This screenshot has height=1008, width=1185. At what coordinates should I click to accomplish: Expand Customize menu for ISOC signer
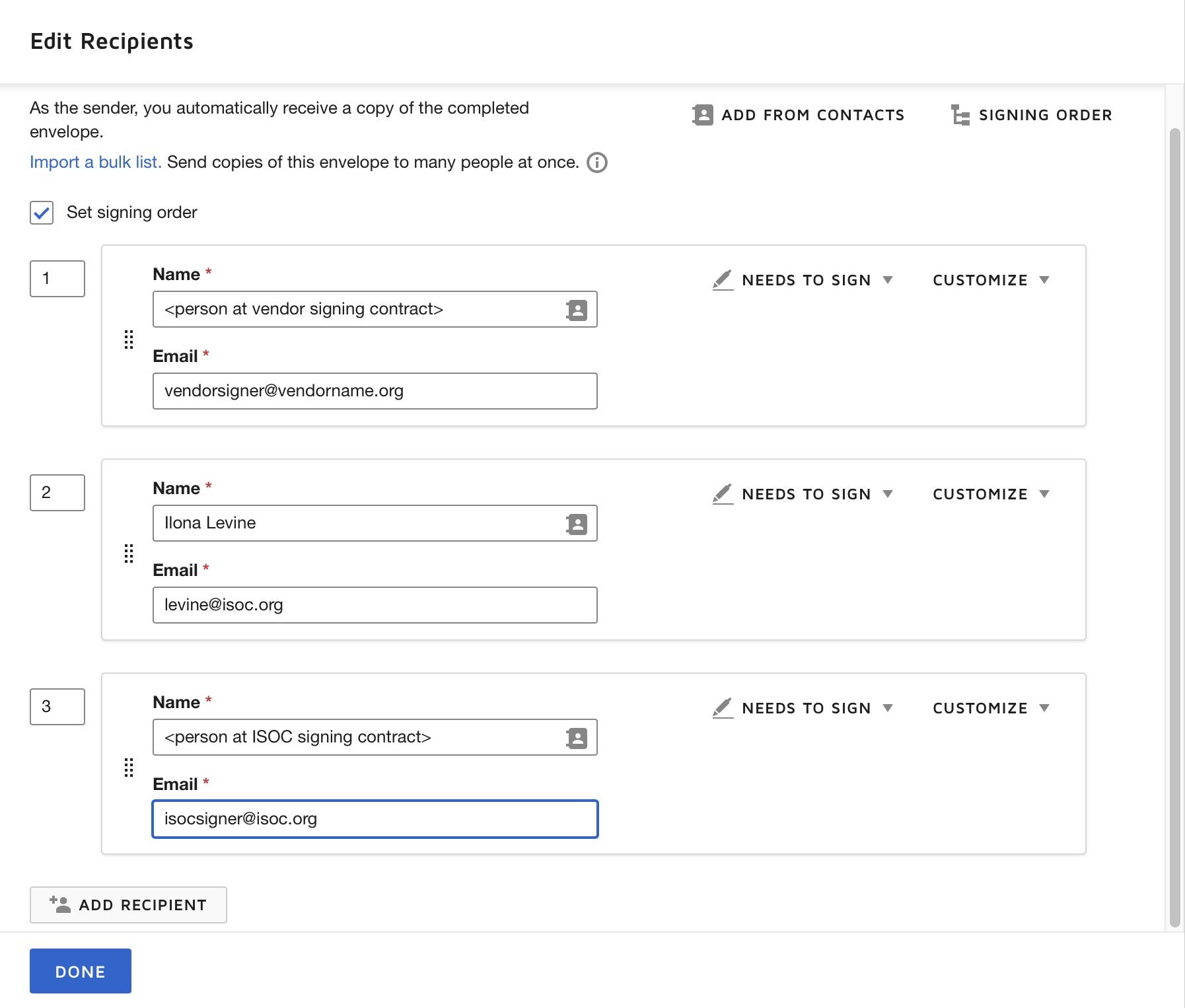(991, 708)
